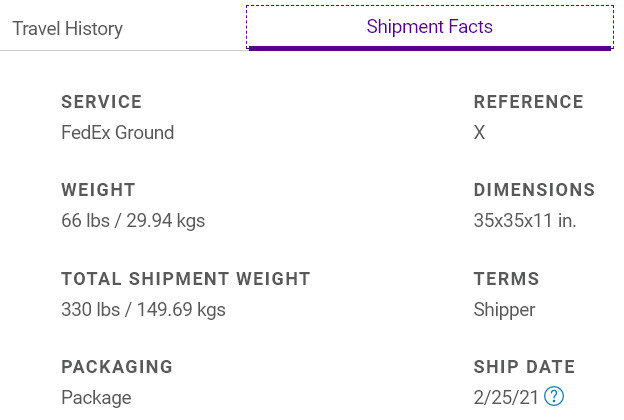The height and width of the screenshot is (420, 624).
Task: Select the 2/25/21 ship date text
Action: [506, 397]
